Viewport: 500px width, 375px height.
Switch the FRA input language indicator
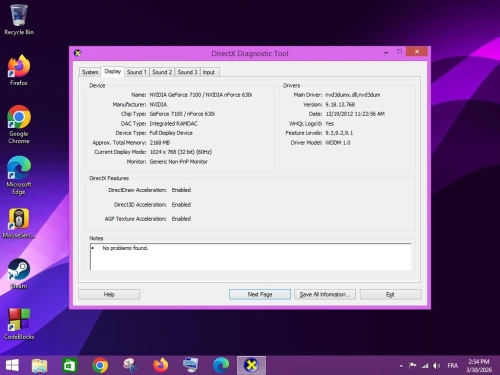coord(452,366)
